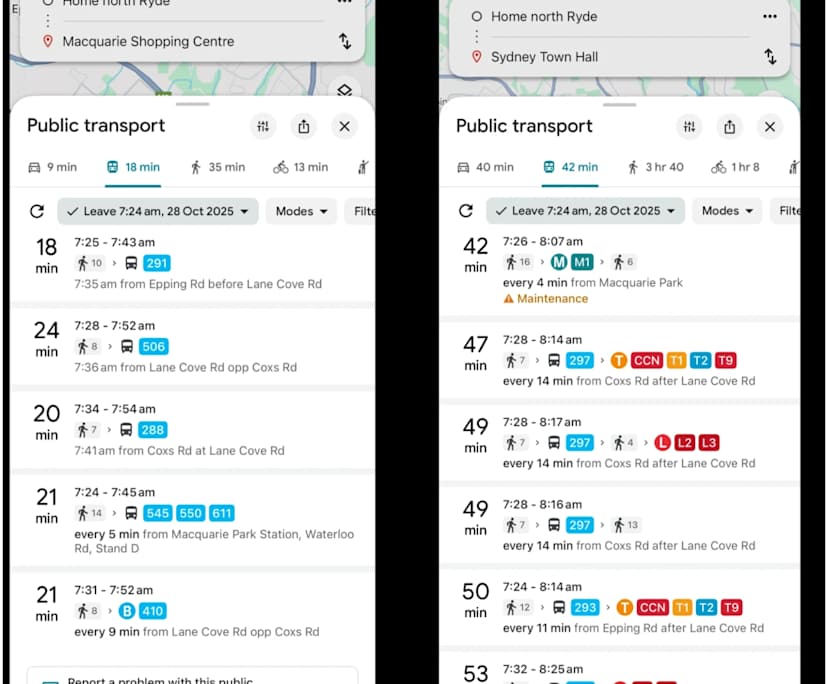Open the 18 min route via bus 291

(x=190, y=263)
